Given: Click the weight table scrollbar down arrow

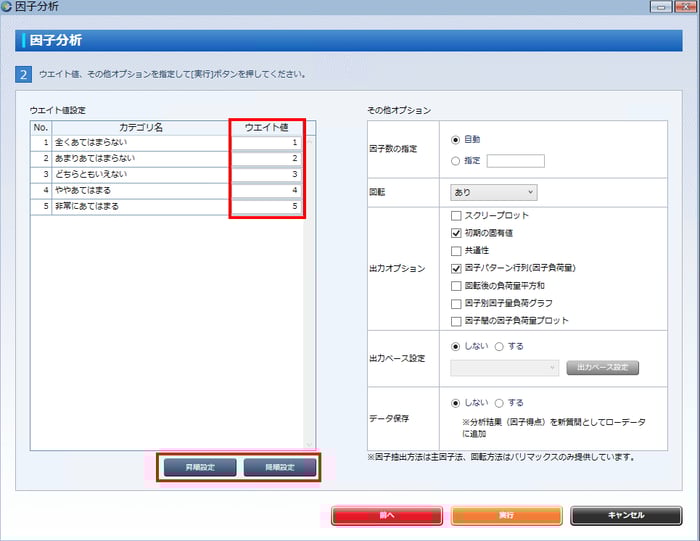Looking at the screenshot, I should point(309,445).
